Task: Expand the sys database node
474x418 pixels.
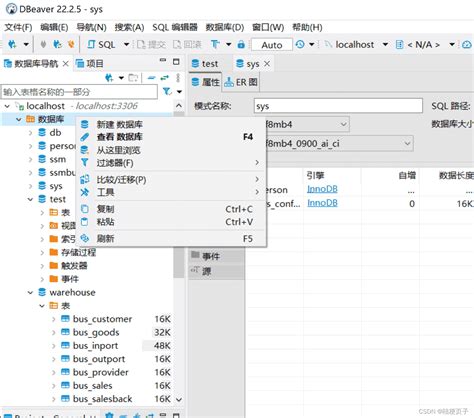Action: 30,186
